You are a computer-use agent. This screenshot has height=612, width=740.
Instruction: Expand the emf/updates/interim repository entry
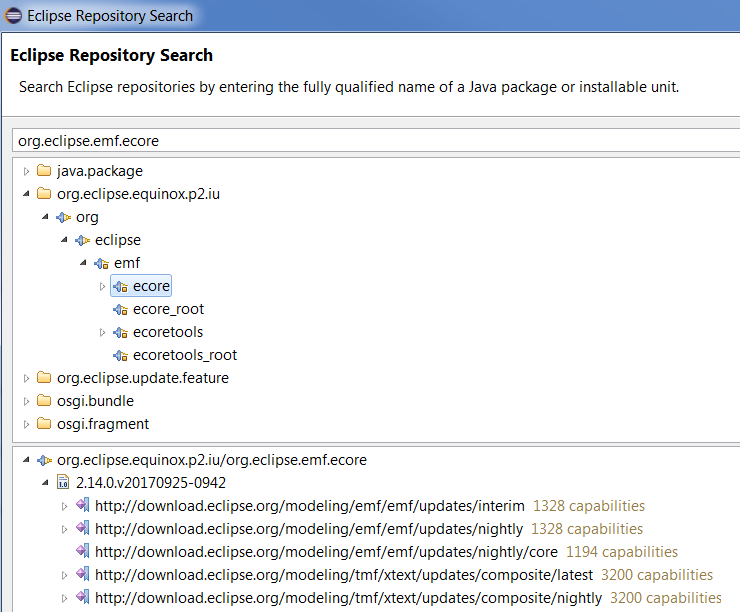[64, 506]
